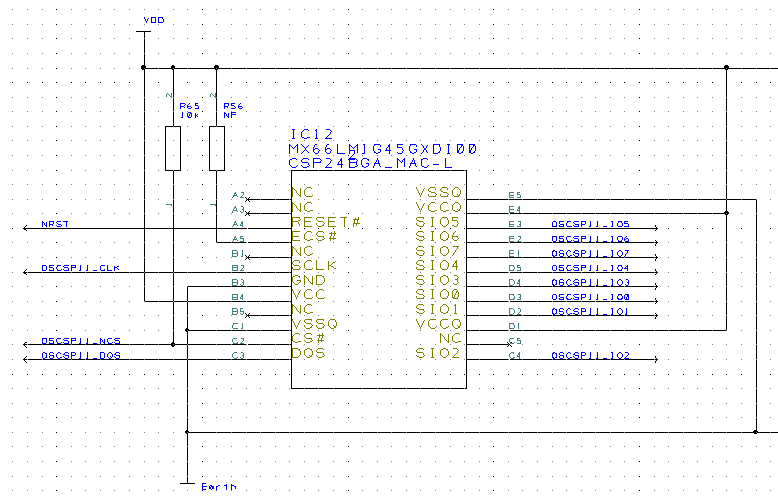Select pin number D2 on IC12
This screenshot has width=778, height=498.
515,311
